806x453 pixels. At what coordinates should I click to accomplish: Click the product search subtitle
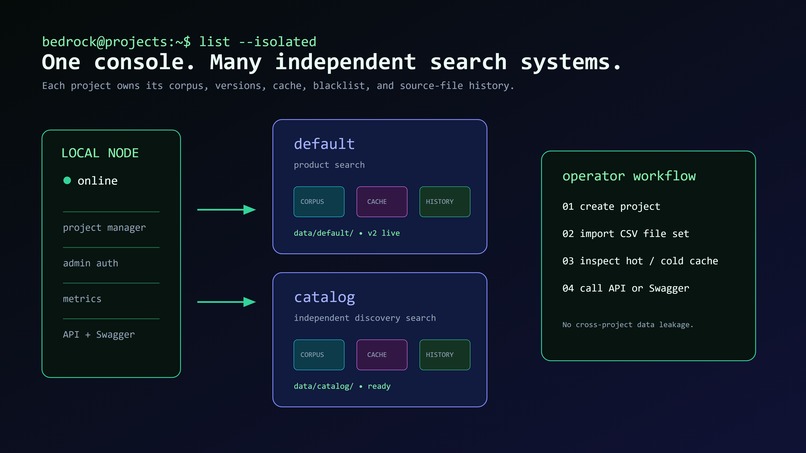pos(329,165)
